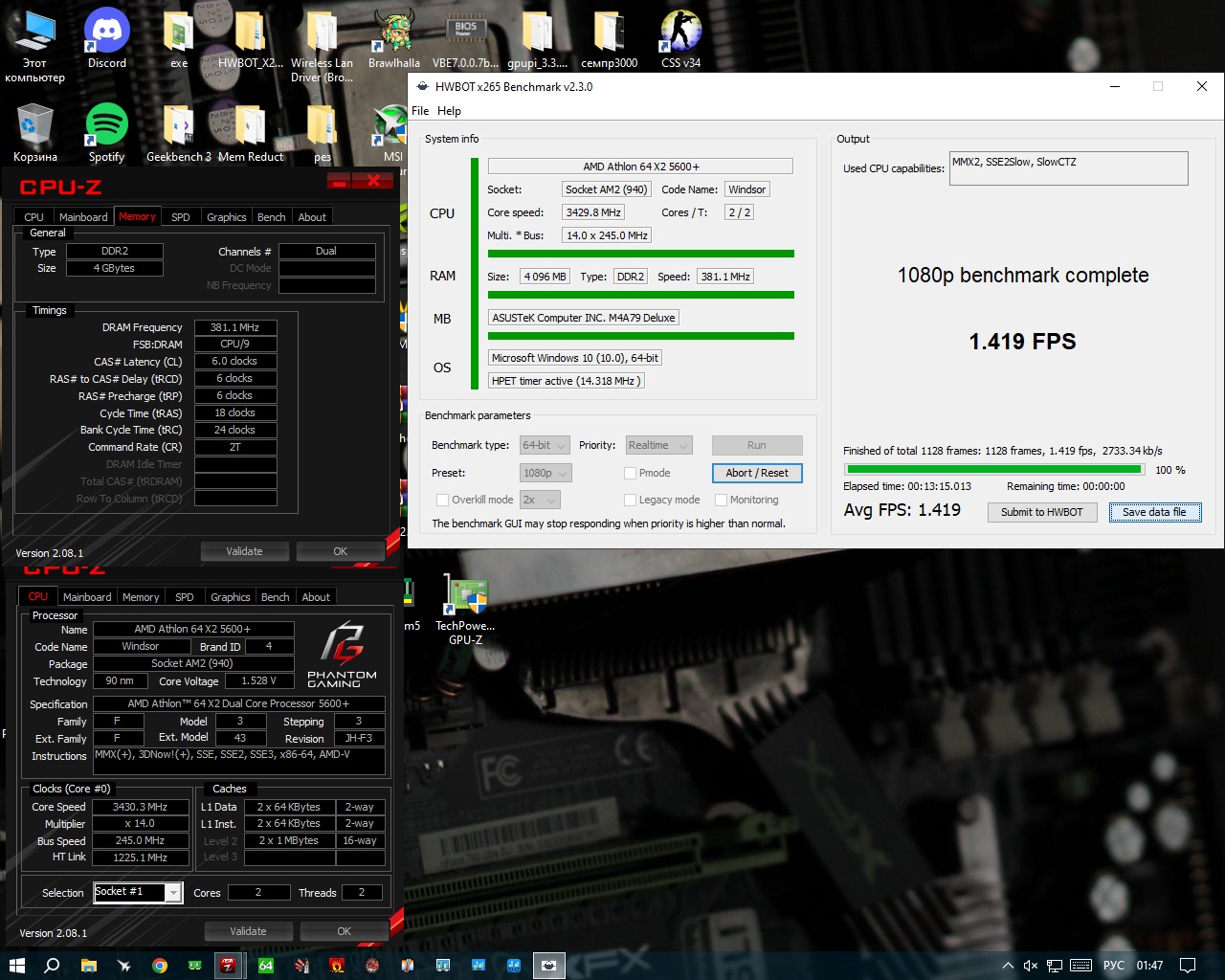Open the Discord desktop shortcut

coord(107,38)
